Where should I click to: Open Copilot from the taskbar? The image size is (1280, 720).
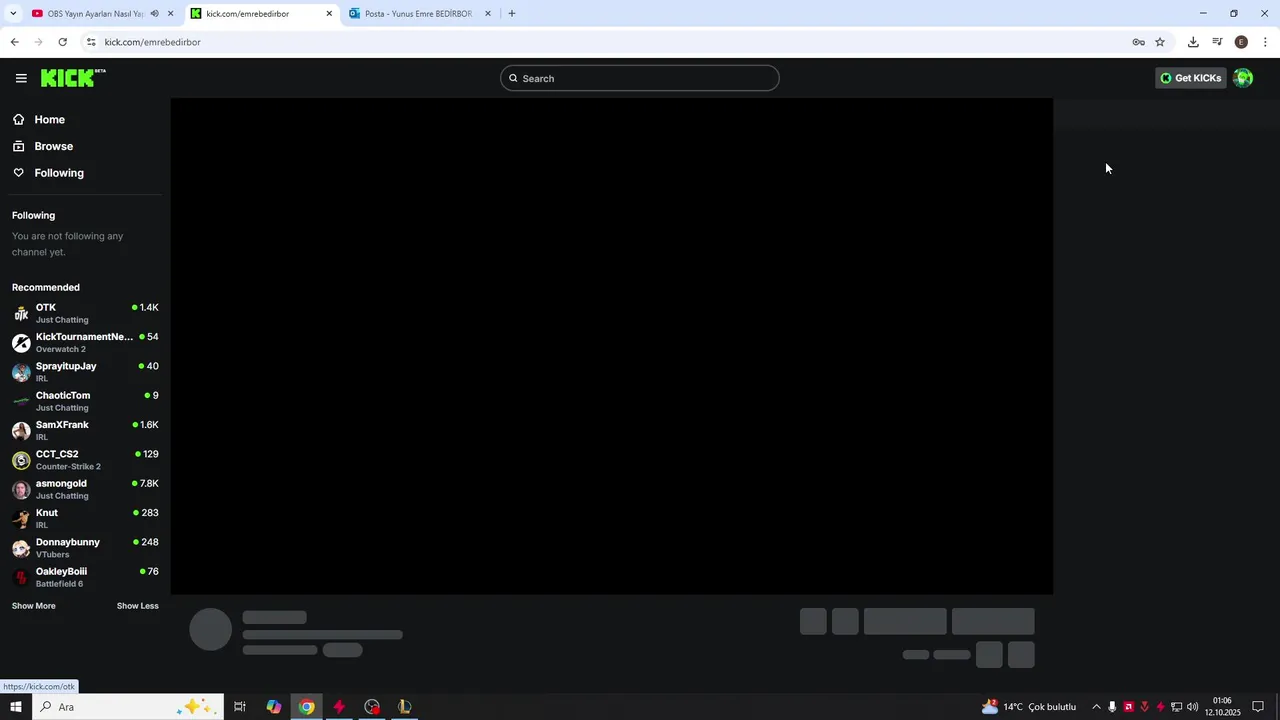pos(273,707)
